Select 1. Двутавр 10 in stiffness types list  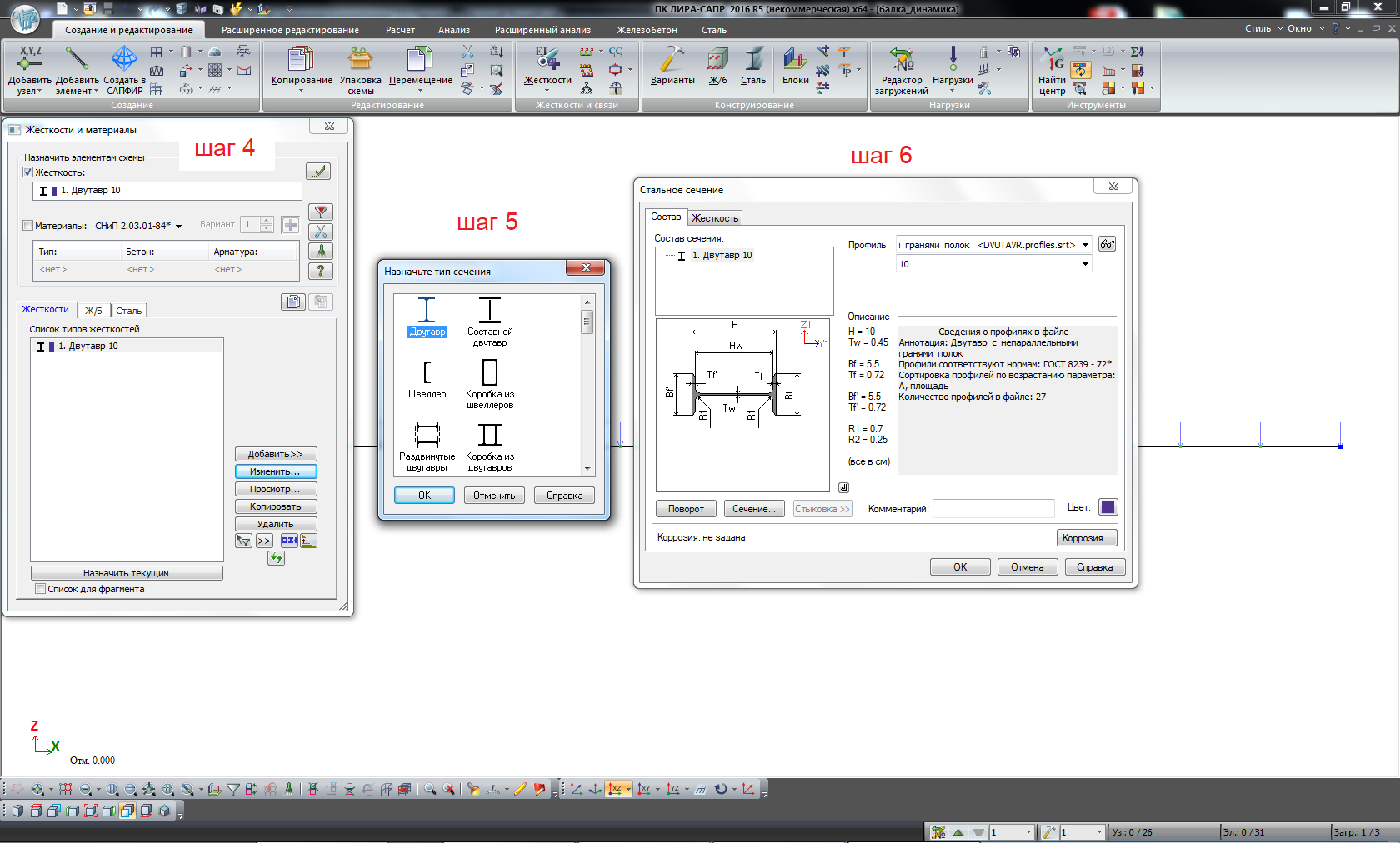coord(127,347)
